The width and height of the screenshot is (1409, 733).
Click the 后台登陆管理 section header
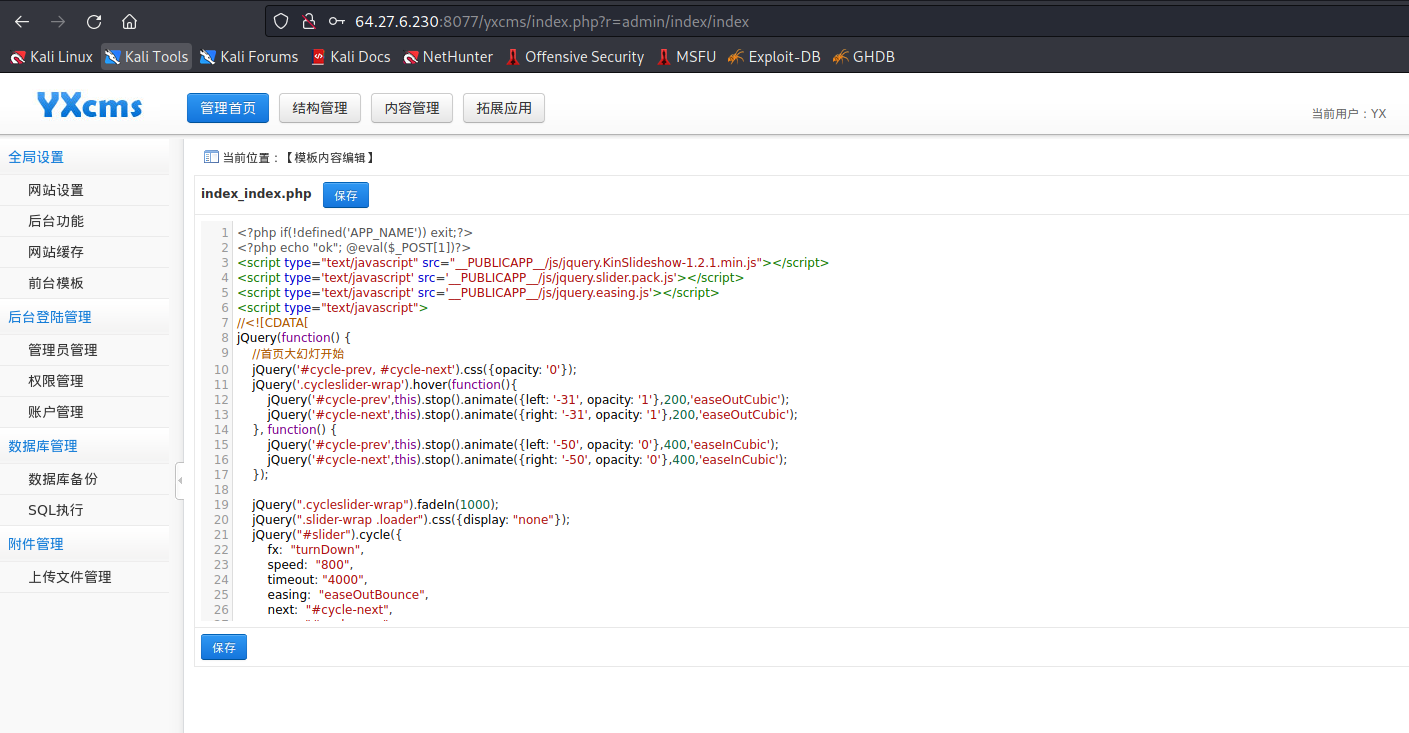point(50,317)
